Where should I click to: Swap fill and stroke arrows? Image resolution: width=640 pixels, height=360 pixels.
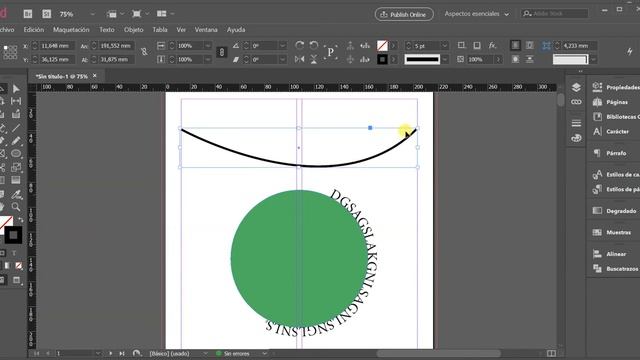20,220
